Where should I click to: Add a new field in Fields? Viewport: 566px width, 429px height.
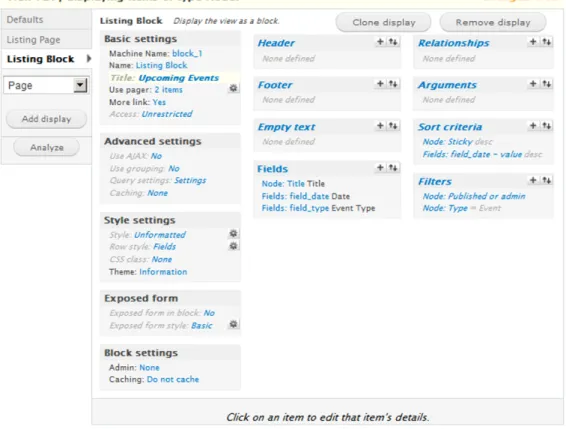tap(380, 168)
